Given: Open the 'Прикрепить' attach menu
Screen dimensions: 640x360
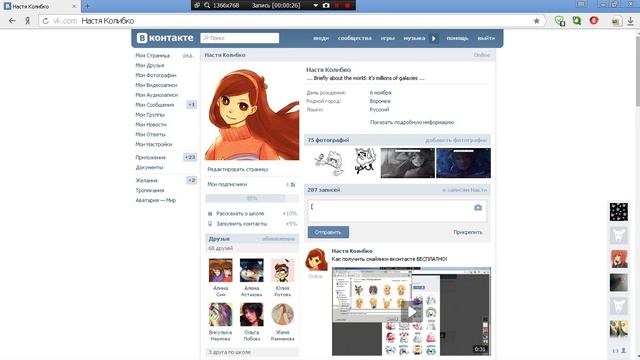Looking at the screenshot, I should 468,232.
